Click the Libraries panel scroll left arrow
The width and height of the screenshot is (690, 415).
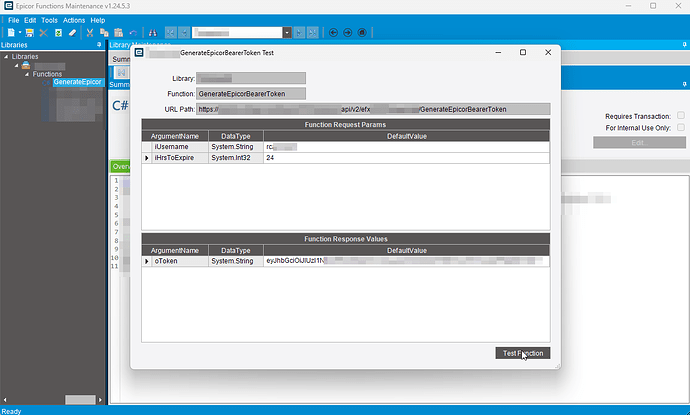coord(5,400)
